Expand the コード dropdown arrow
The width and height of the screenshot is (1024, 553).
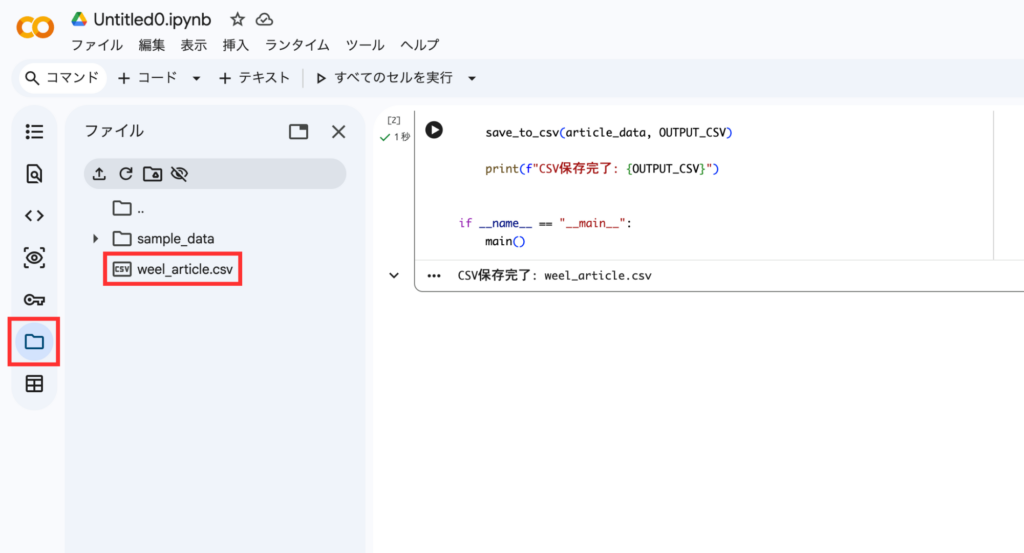[196, 78]
